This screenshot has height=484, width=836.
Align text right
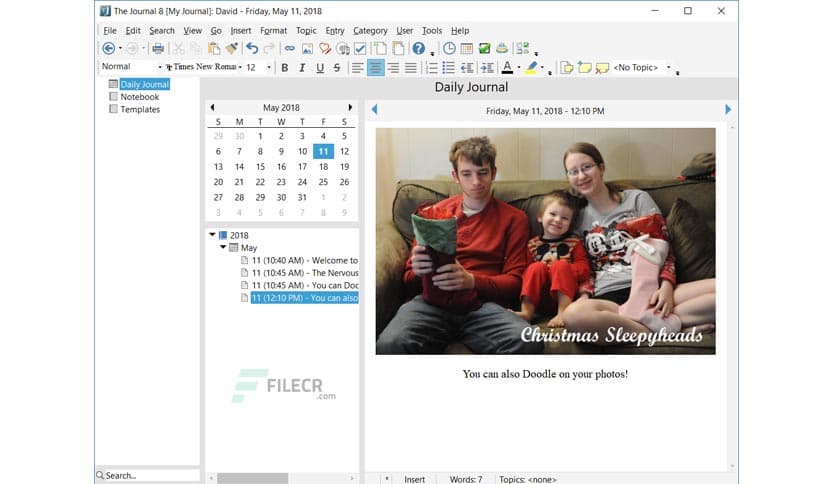[393, 68]
